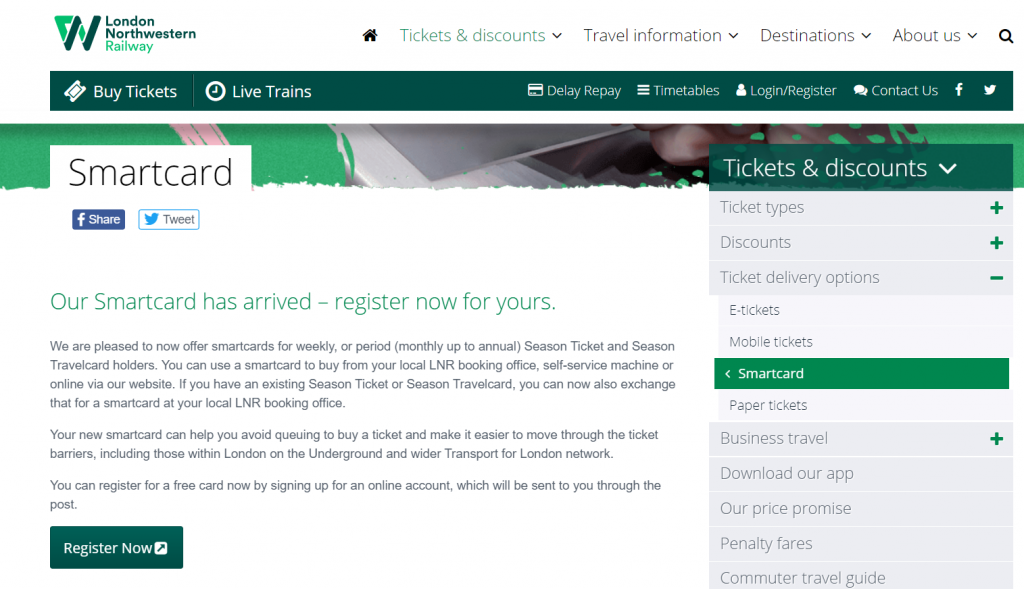The height and width of the screenshot is (589, 1024).
Task: Open the Buy Tickets link
Action: pyautogui.click(x=121, y=91)
